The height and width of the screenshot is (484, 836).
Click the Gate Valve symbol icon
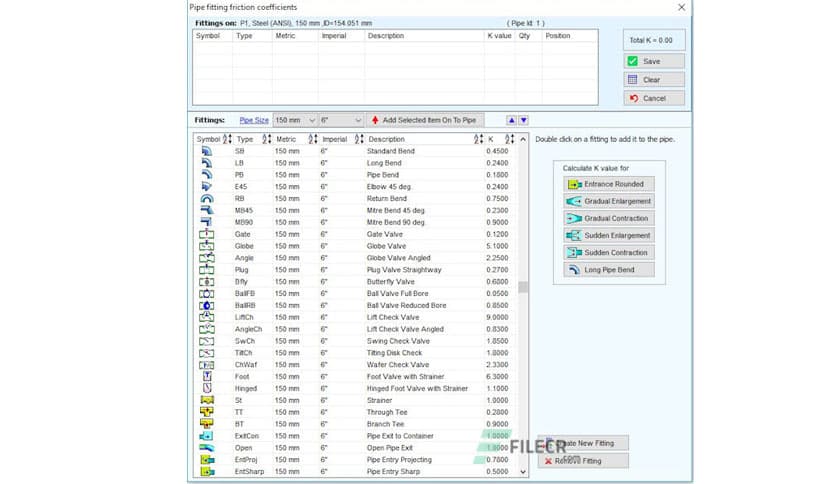tap(207, 234)
